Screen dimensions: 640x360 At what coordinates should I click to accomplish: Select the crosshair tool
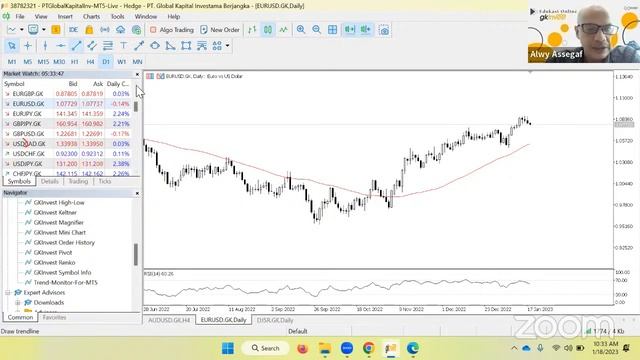(x=28, y=46)
